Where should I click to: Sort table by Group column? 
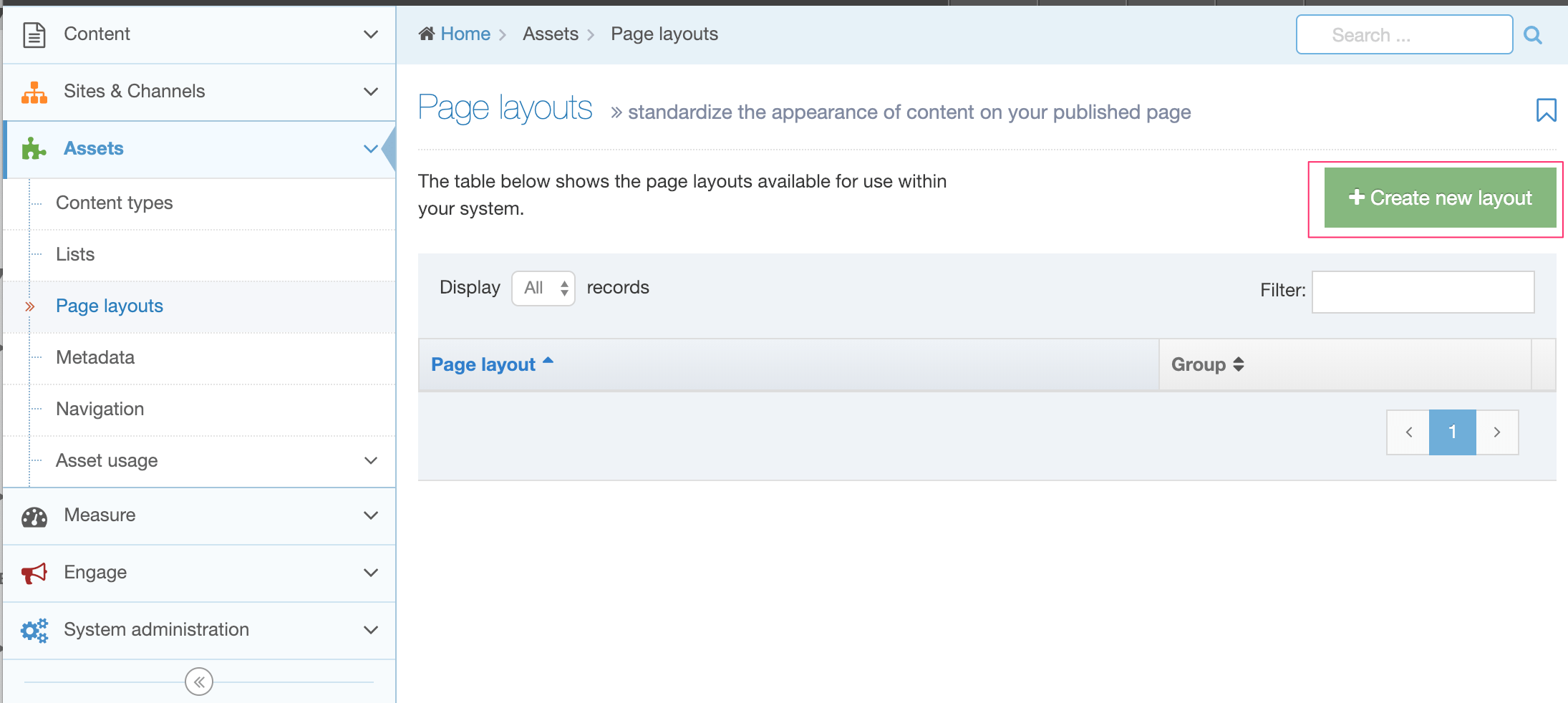(1207, 364)
